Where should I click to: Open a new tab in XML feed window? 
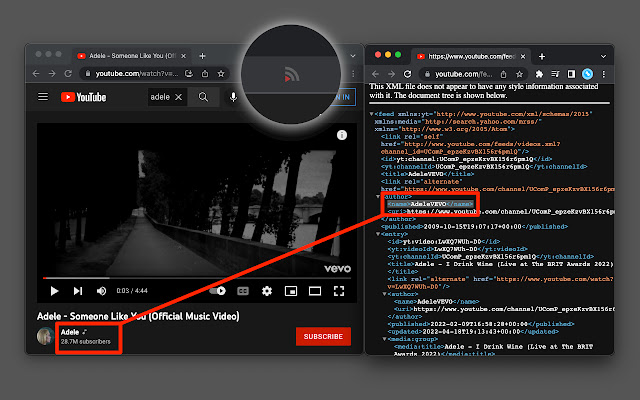542,57
